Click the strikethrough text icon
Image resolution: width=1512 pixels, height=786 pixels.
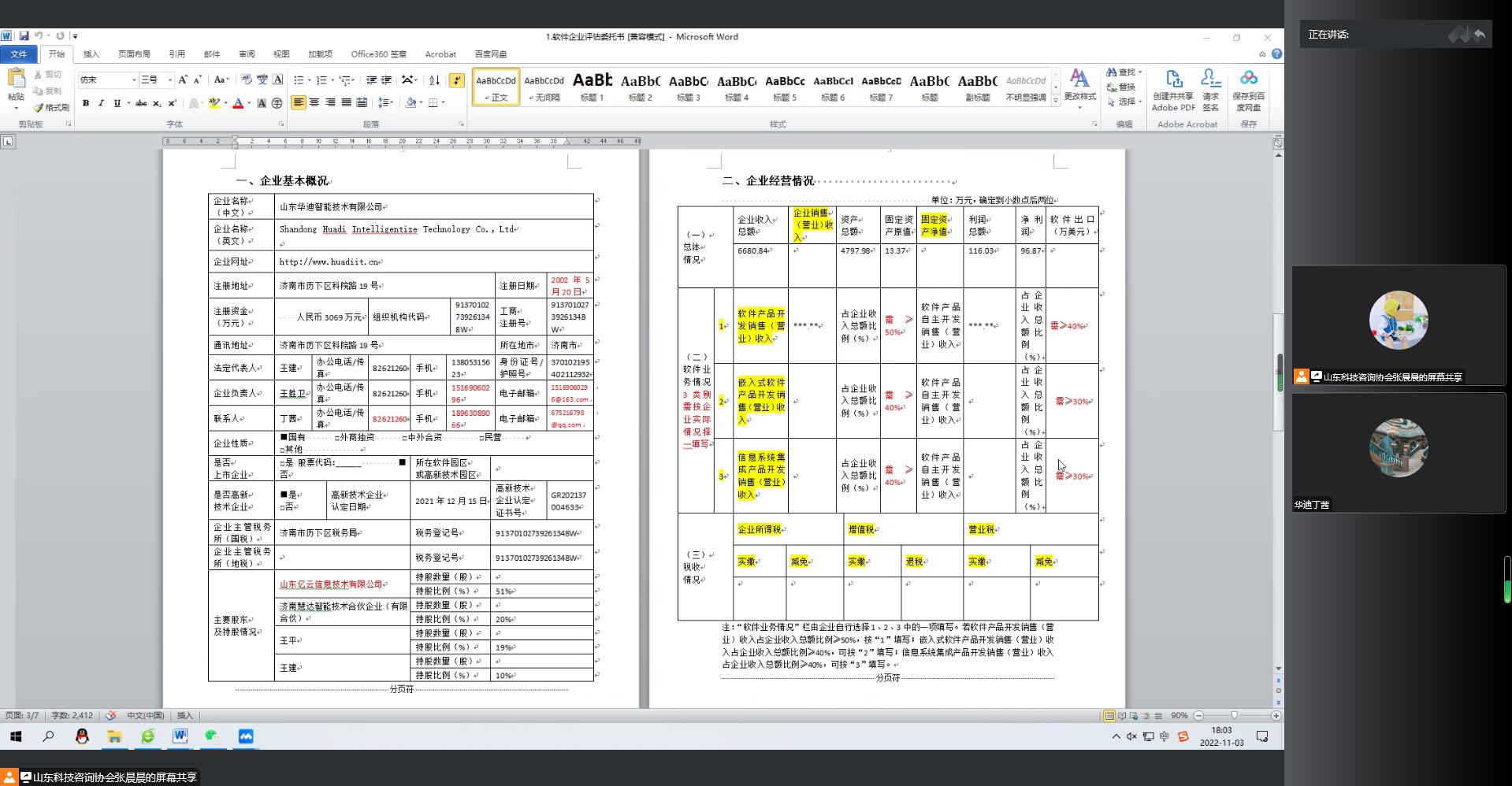[141, 103]
